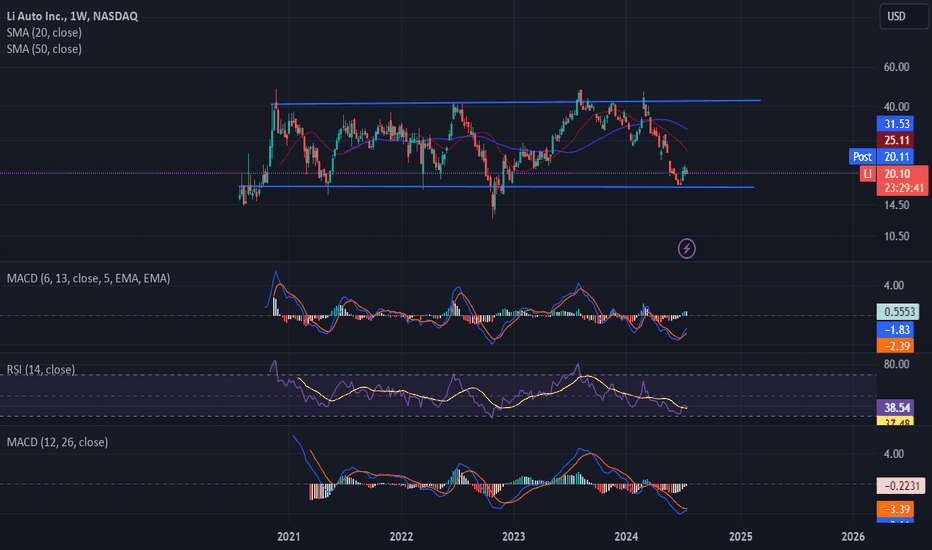Click the 2024 time axis label
The width and height of the screenshot is (932, 550).
626,536
